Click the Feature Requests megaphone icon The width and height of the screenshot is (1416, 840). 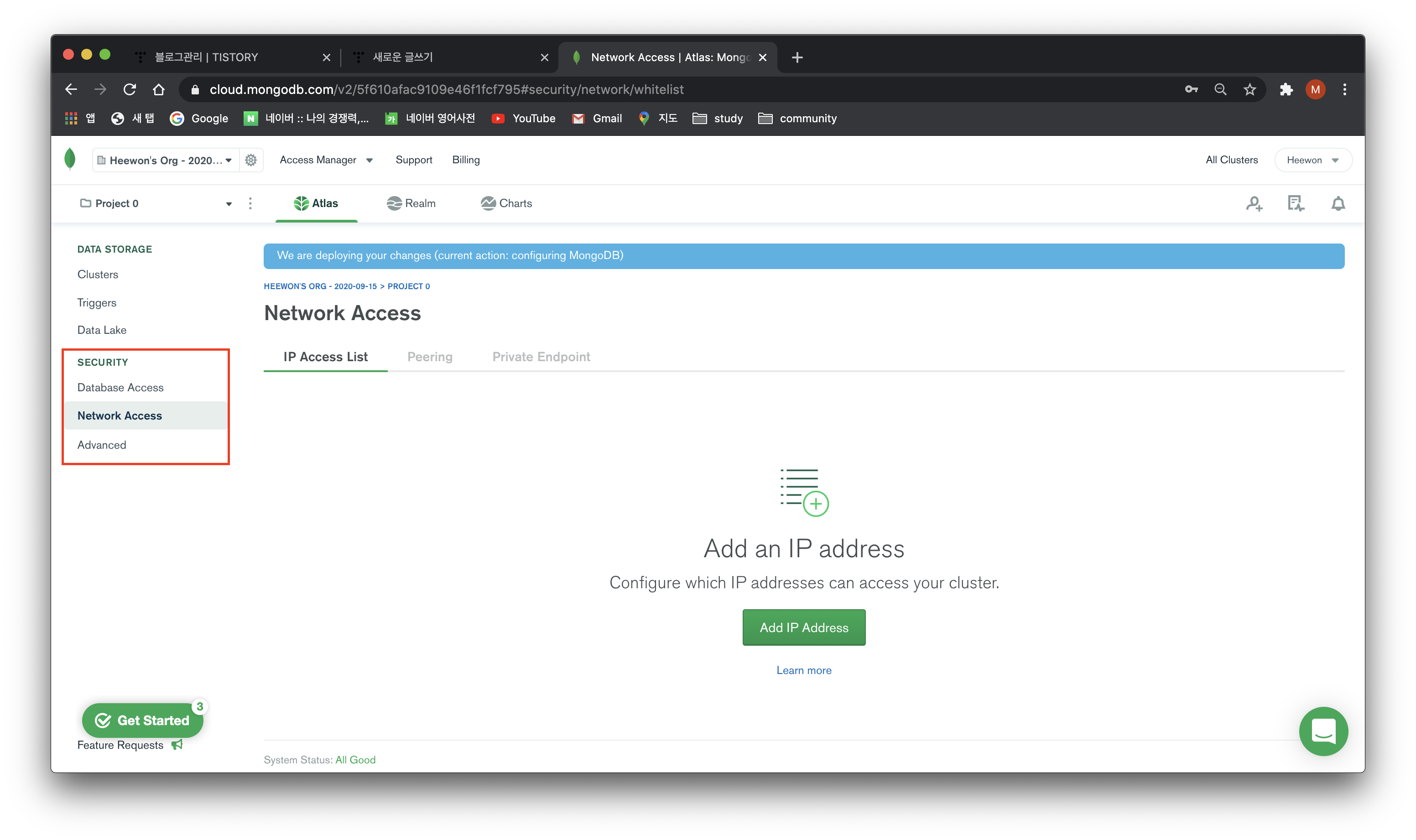pos(177,745)
